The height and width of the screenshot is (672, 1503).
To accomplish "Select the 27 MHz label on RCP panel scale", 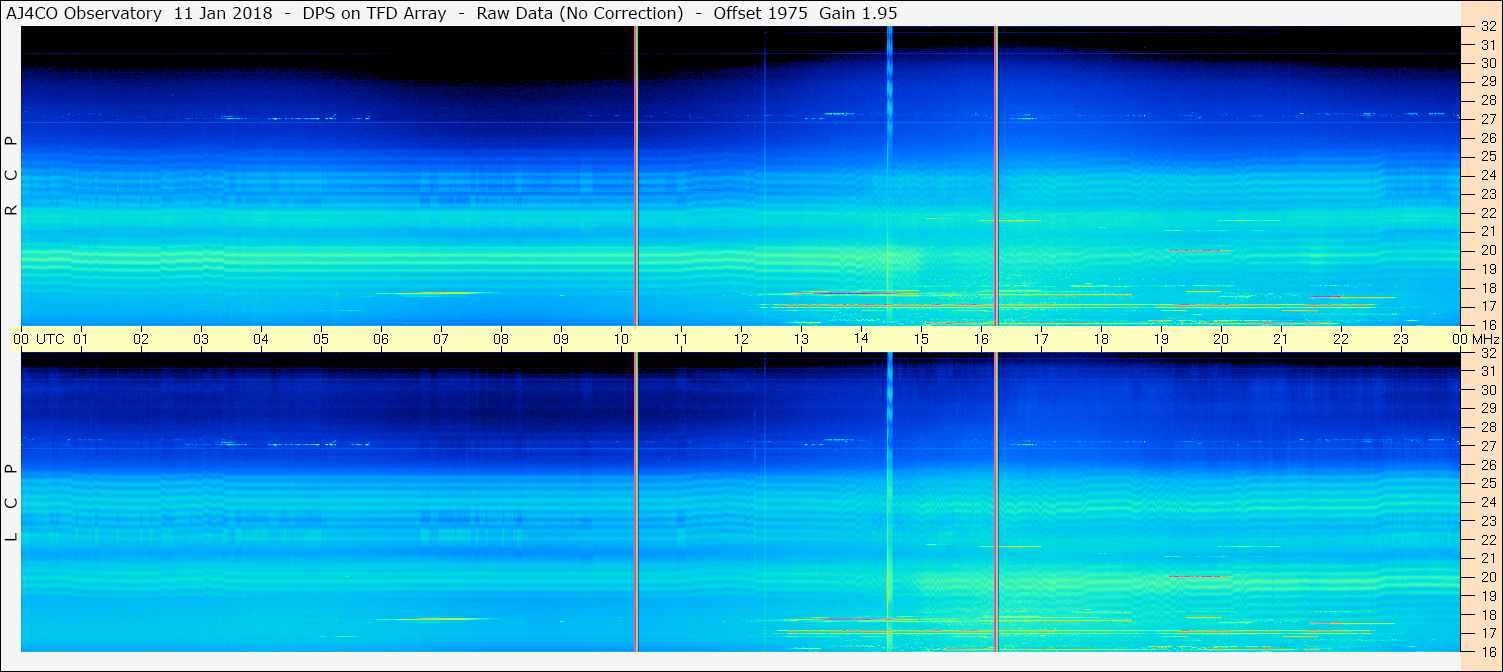I will point(1487,119).
